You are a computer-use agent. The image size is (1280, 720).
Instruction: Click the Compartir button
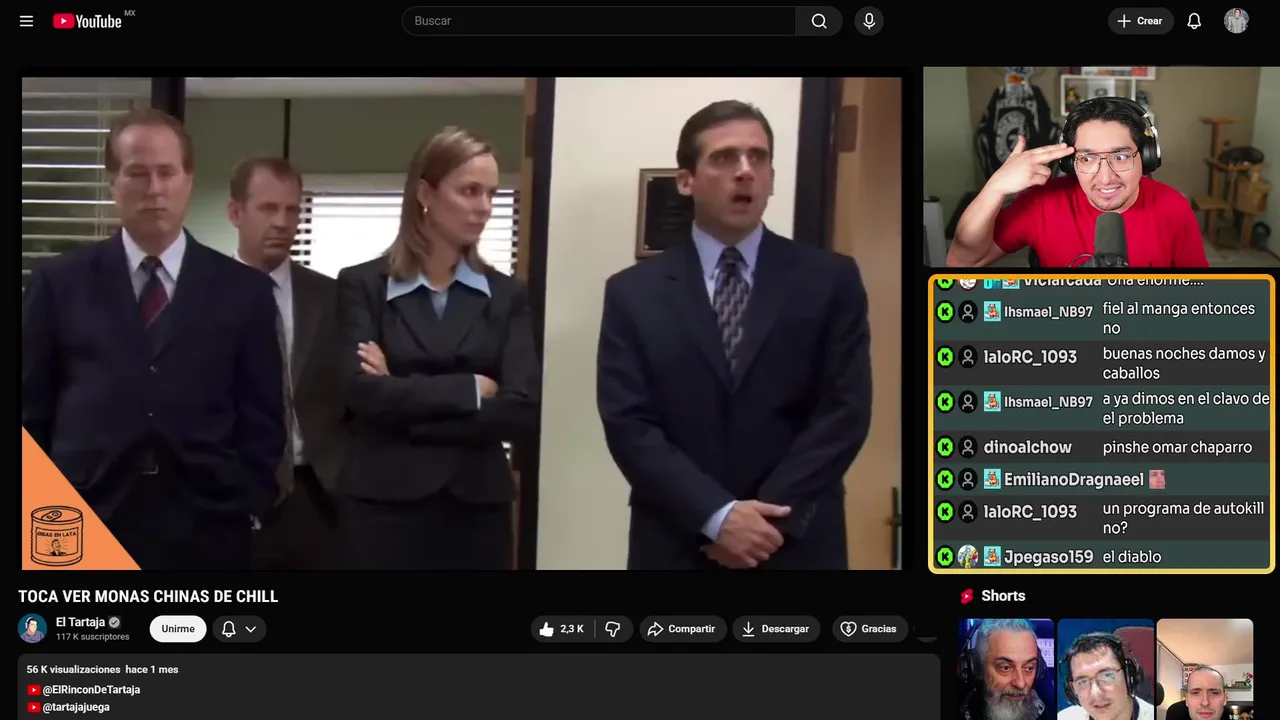click(682, 629)
